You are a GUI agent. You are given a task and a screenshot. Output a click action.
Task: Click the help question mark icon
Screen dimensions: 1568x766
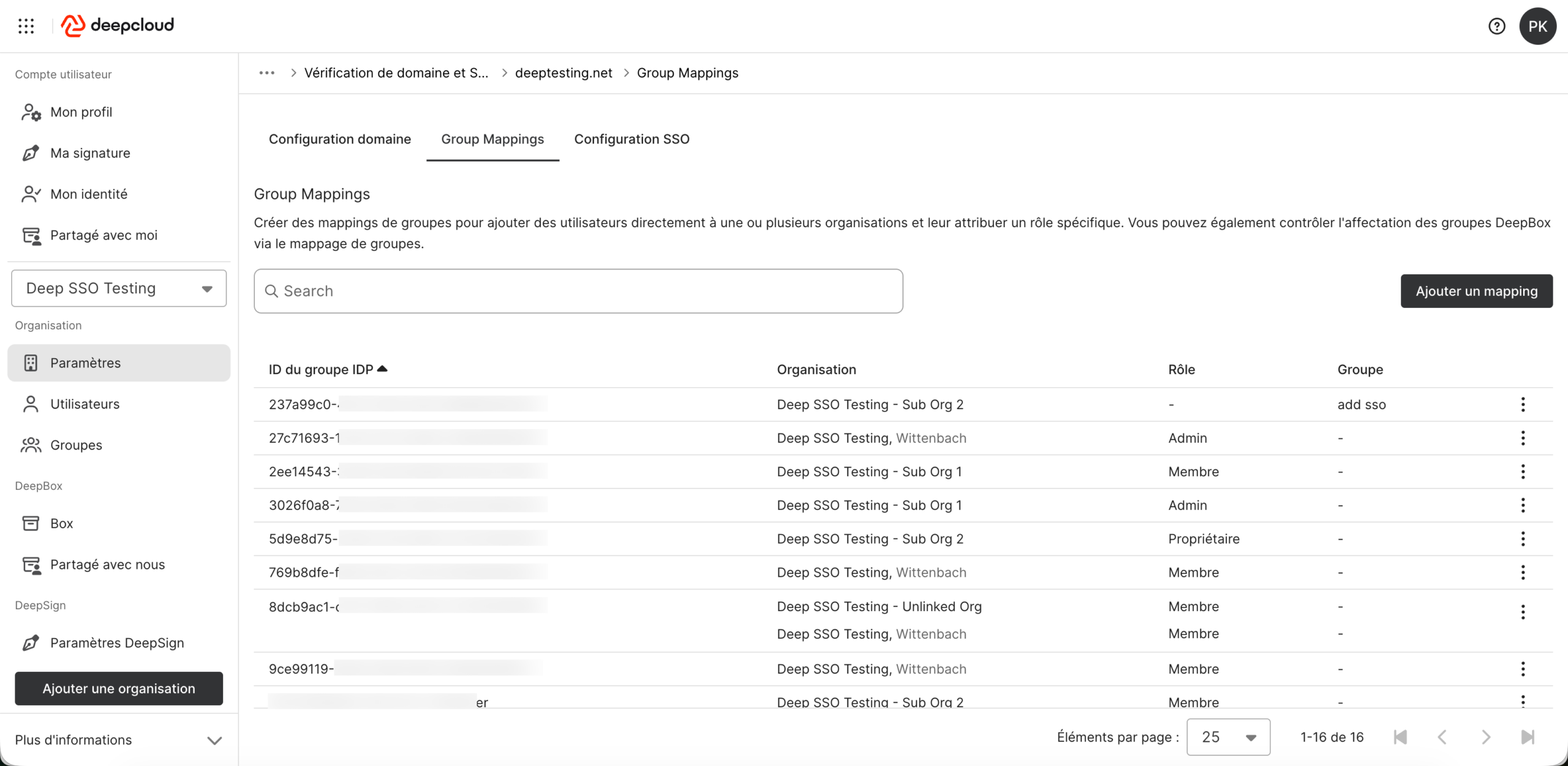pos(1496,26)
